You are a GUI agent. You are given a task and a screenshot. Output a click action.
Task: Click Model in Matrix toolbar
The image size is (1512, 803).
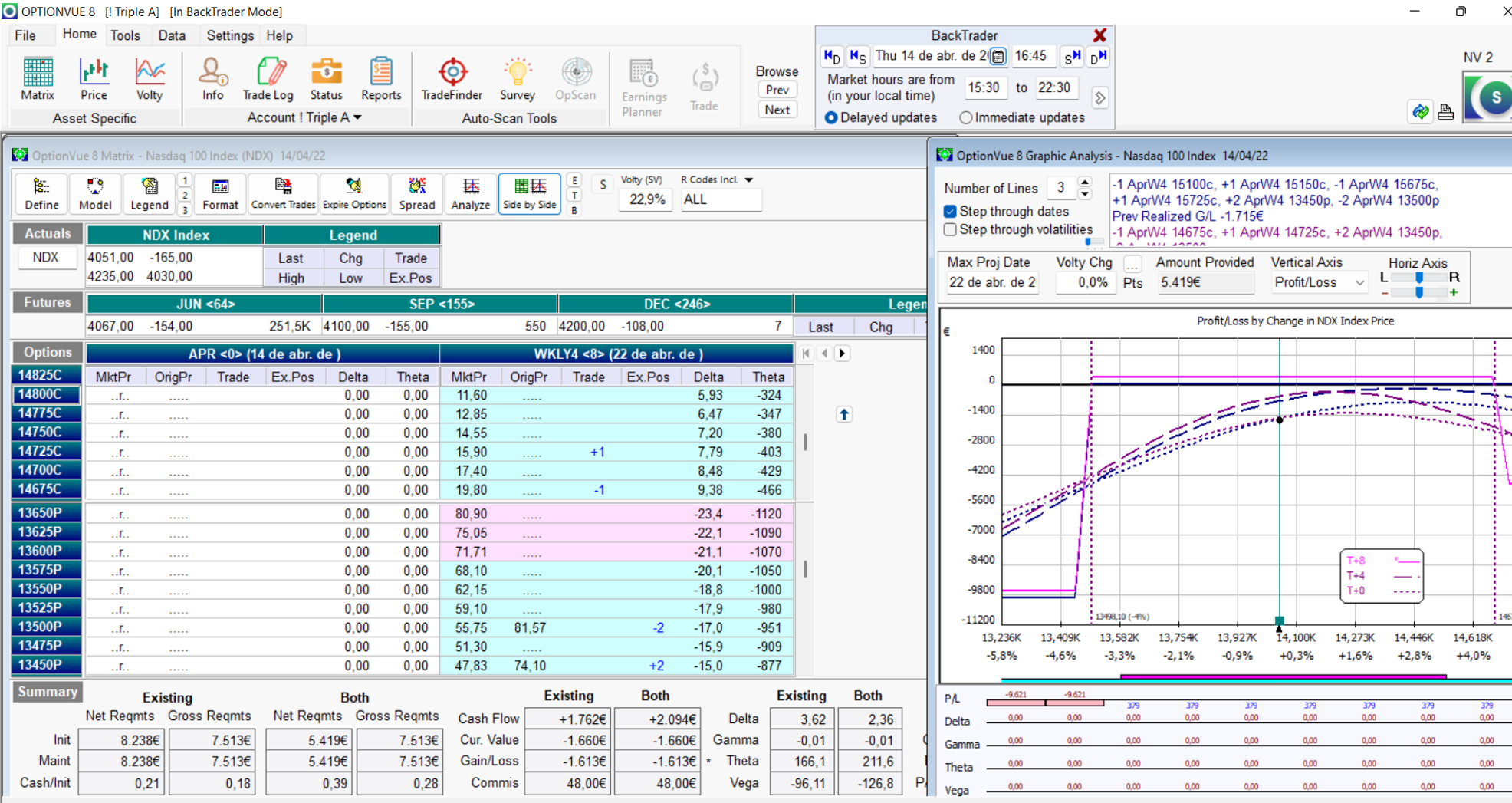click(x=95, y=193)
